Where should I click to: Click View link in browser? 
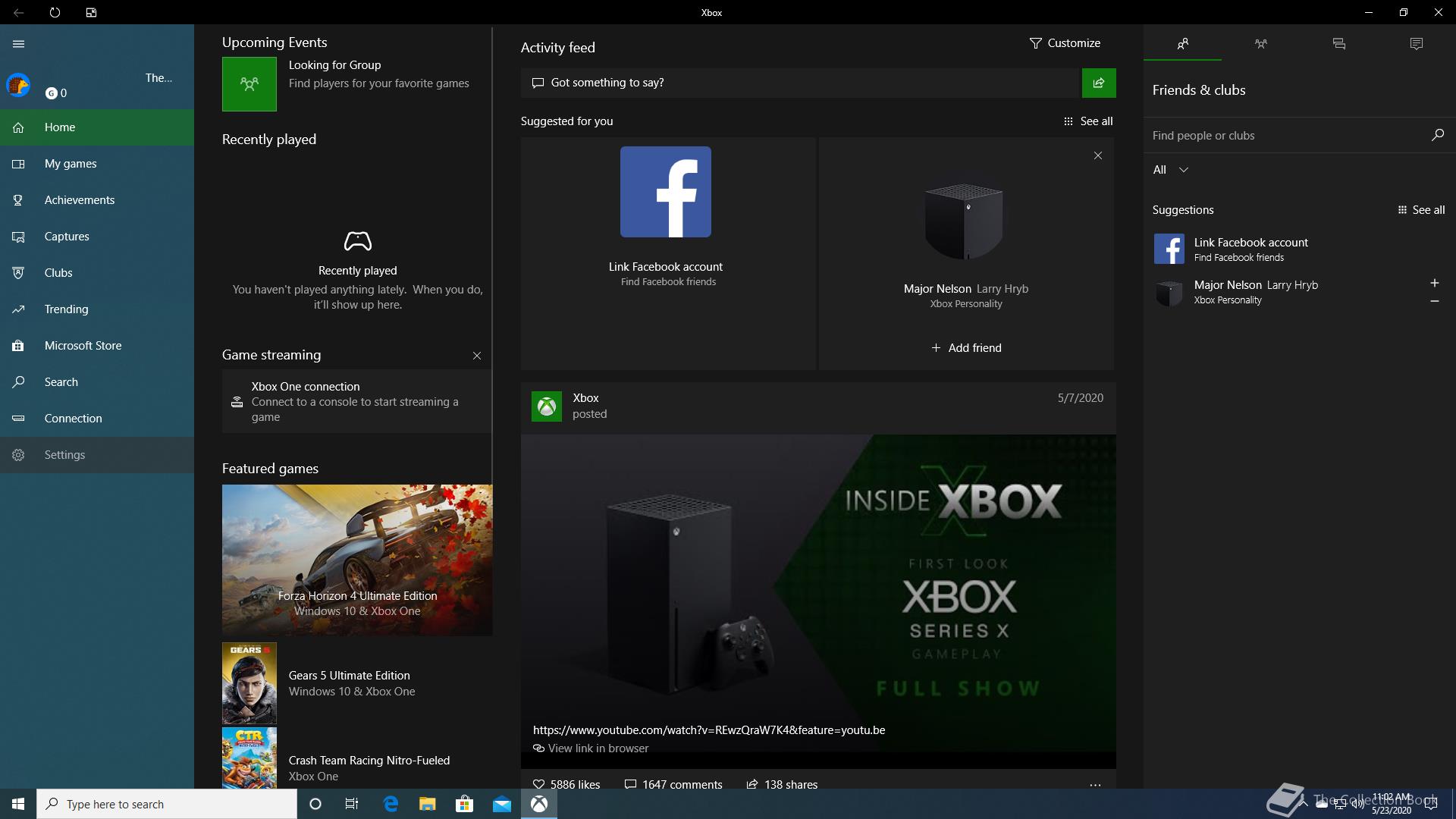[x=591, y=748]
